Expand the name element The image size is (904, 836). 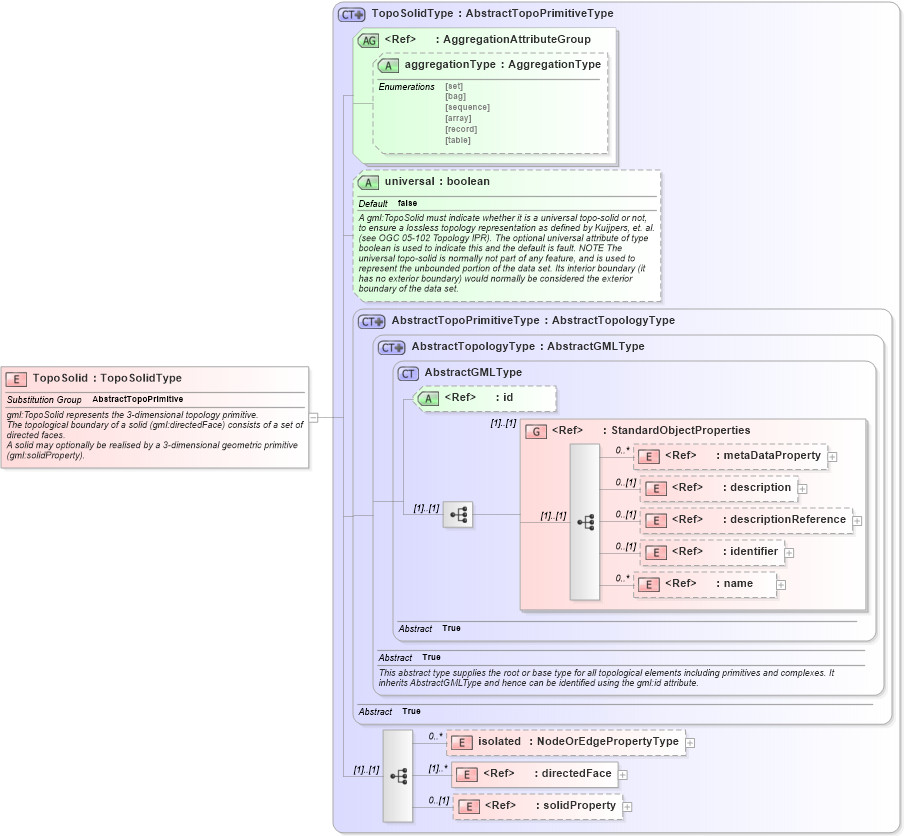pyautogui.click(x=781, y=585)
